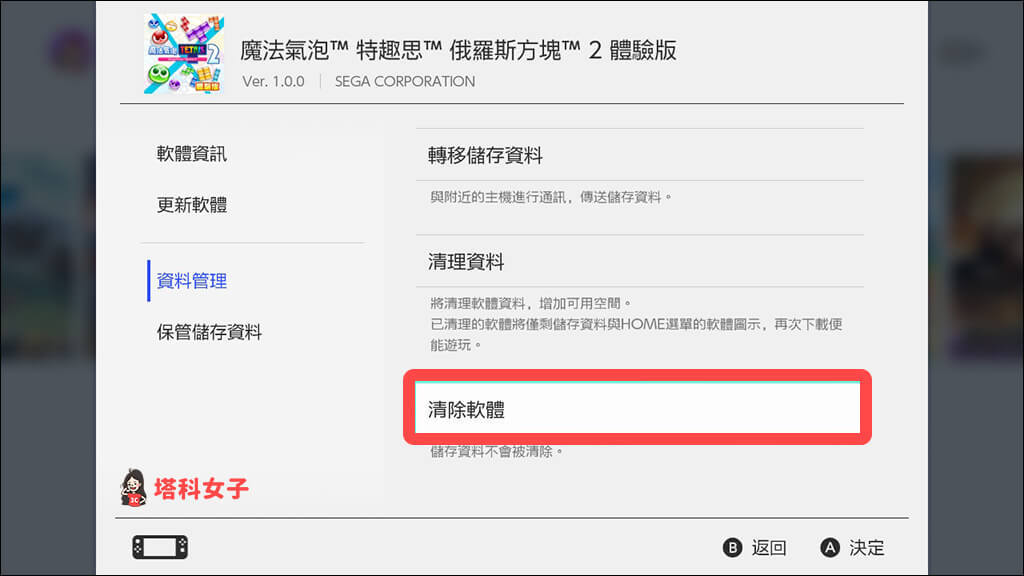Screen dimensions: 1024x576
Task: Click the Switch console icon in the footer
Action: click(x=160, y=547)
